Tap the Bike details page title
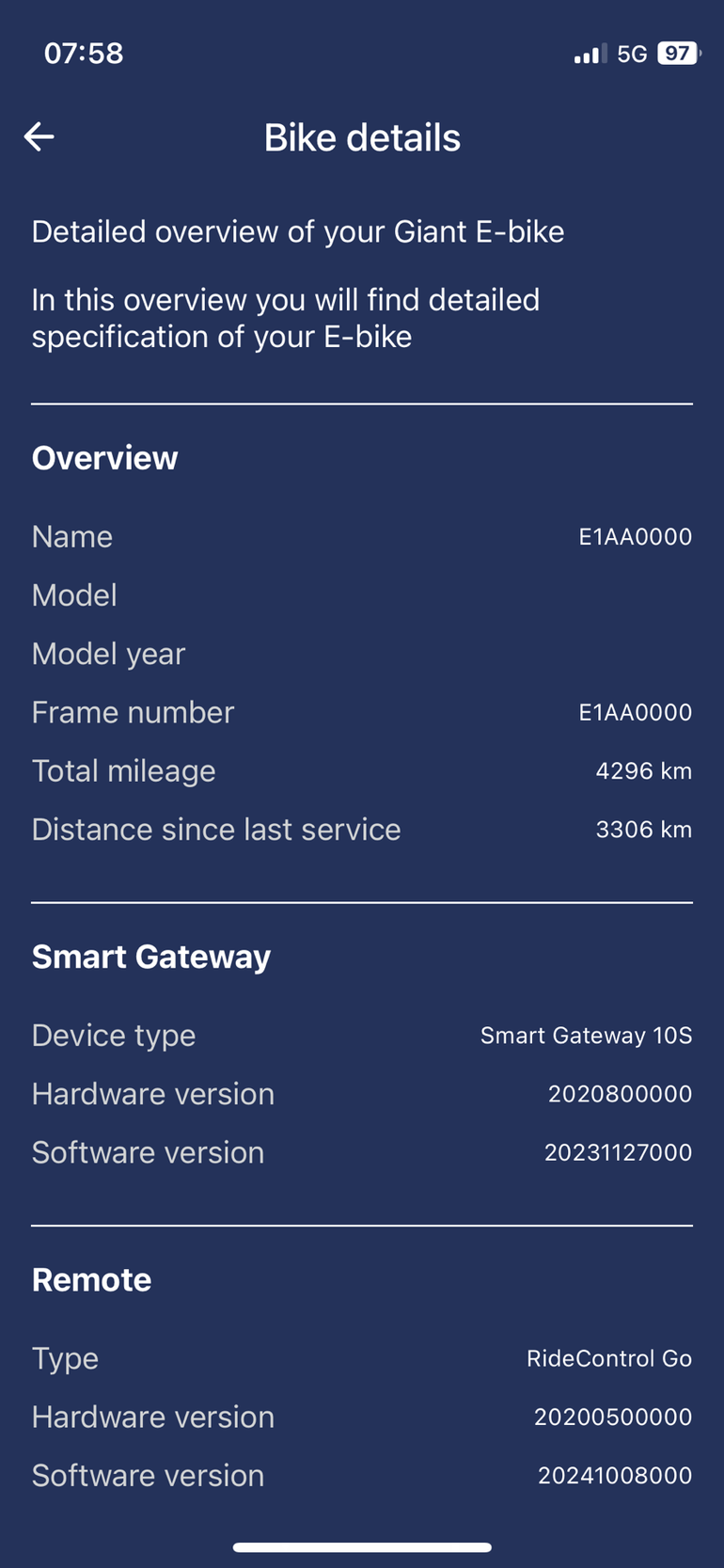Viewport: 724px width, 1568px height. [362, 137]
